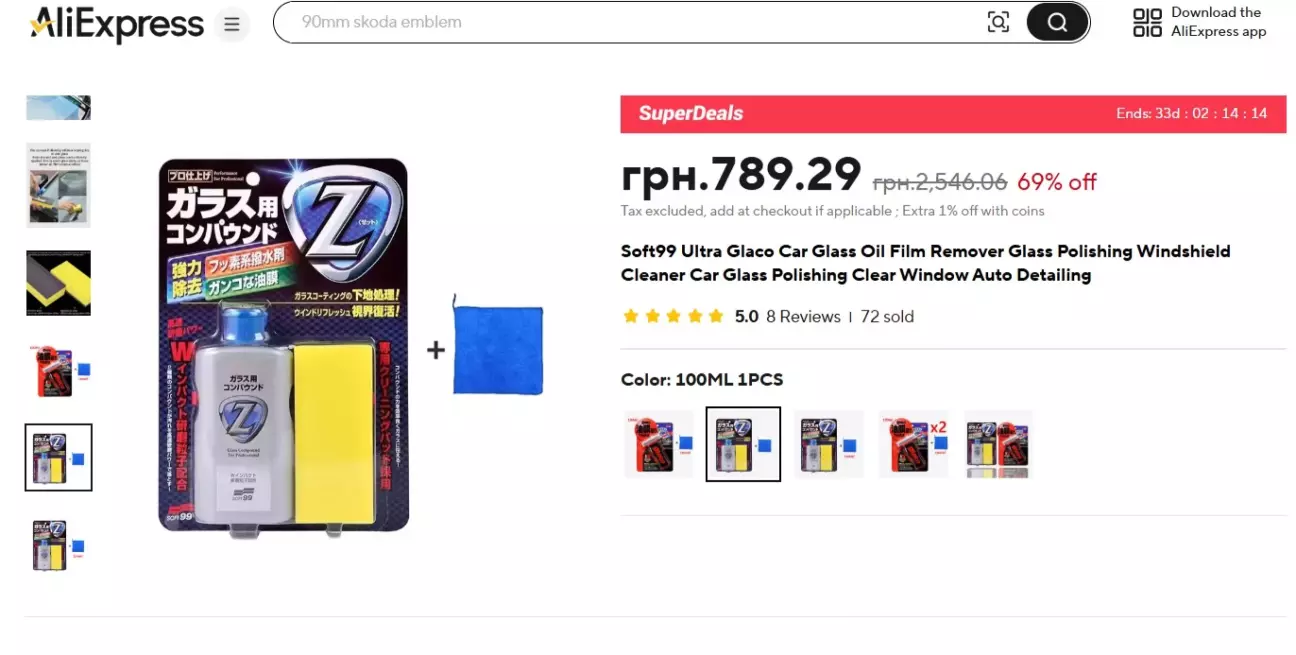The height and width of the screenshot is (655, 1296).
Task: Click the image search camera icon
Action: [x=998, y=22]
